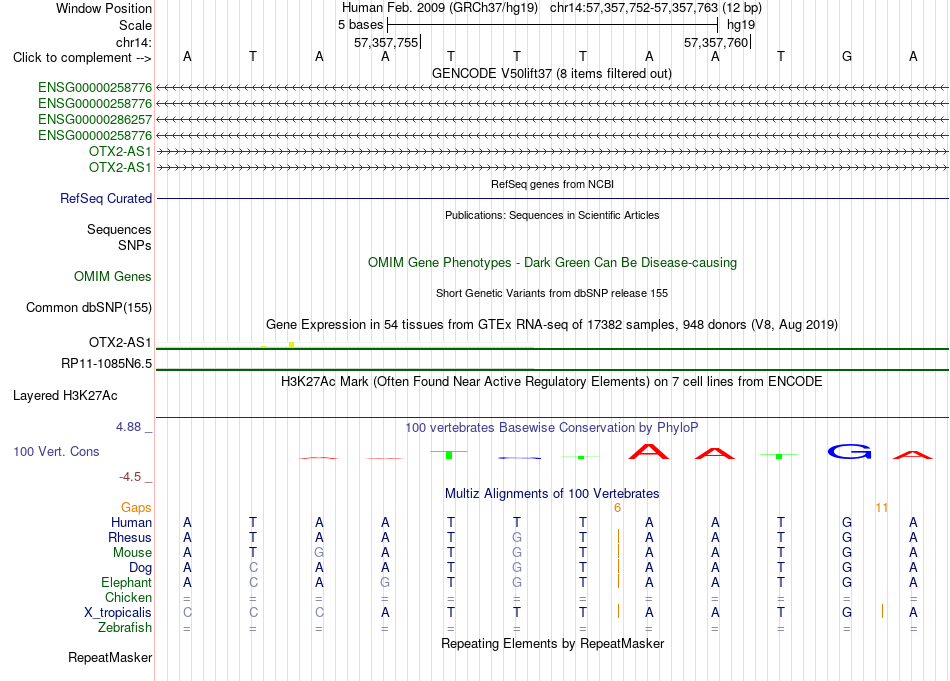
Task: Click the 'RefSeq genes from NCBI' title
Action: click(x=552, y=184)
